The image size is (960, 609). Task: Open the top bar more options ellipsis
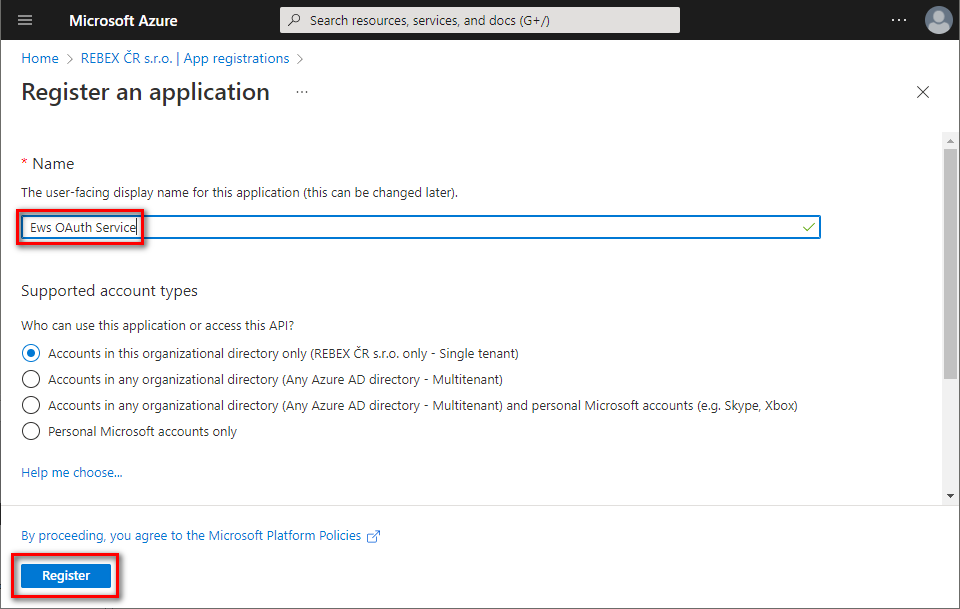899,20
